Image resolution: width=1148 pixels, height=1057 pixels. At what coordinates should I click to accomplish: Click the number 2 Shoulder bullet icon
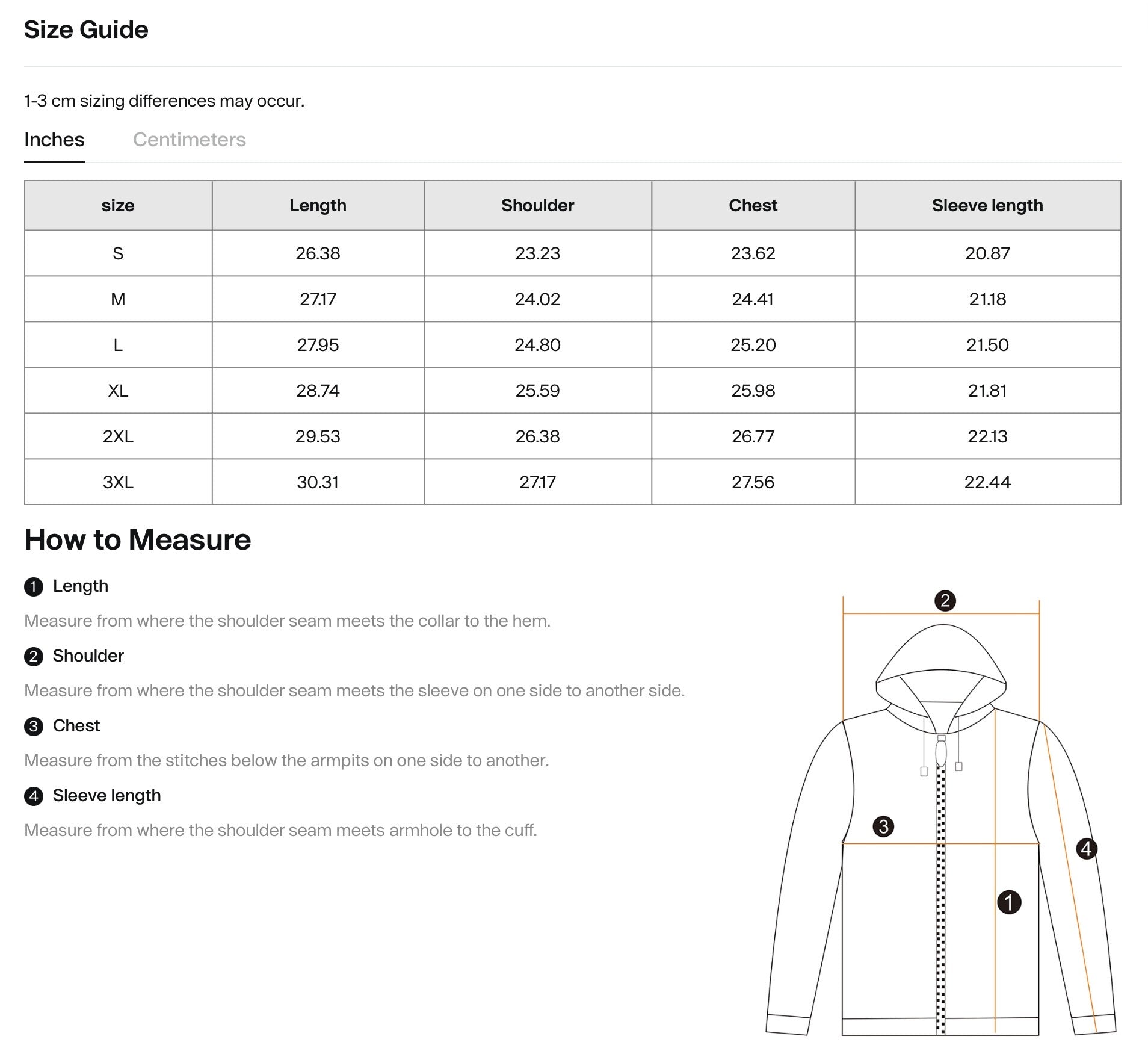point(34,656)
